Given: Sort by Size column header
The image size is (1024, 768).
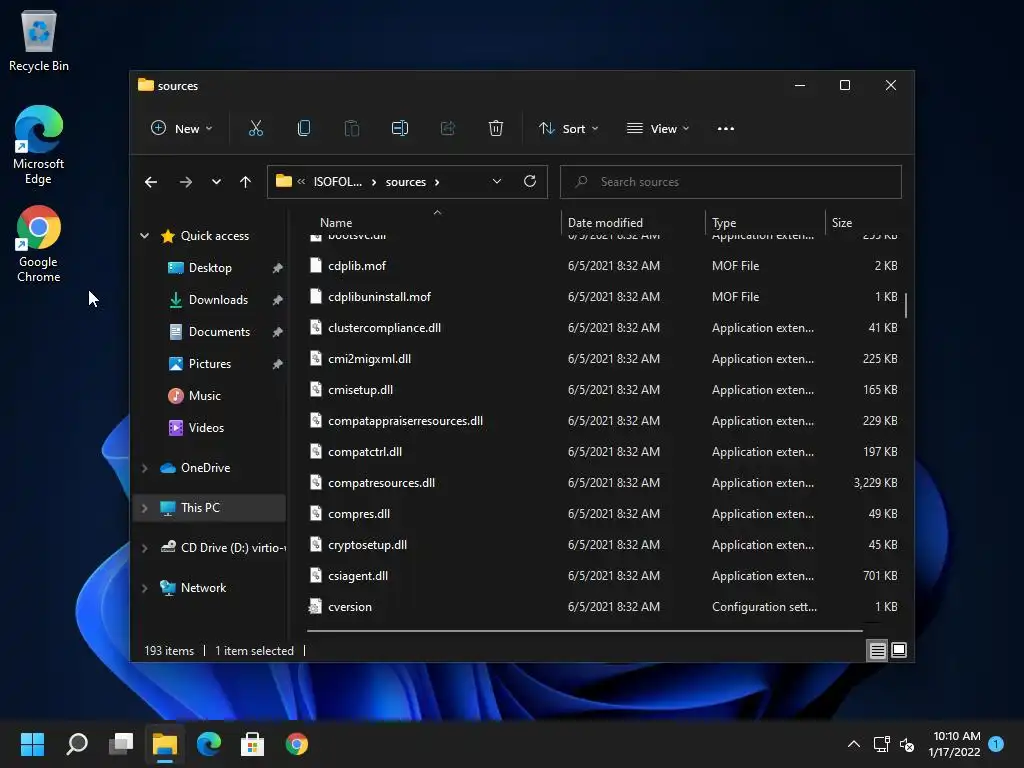Looking at the screenshot, I should [x=842, y=223].
